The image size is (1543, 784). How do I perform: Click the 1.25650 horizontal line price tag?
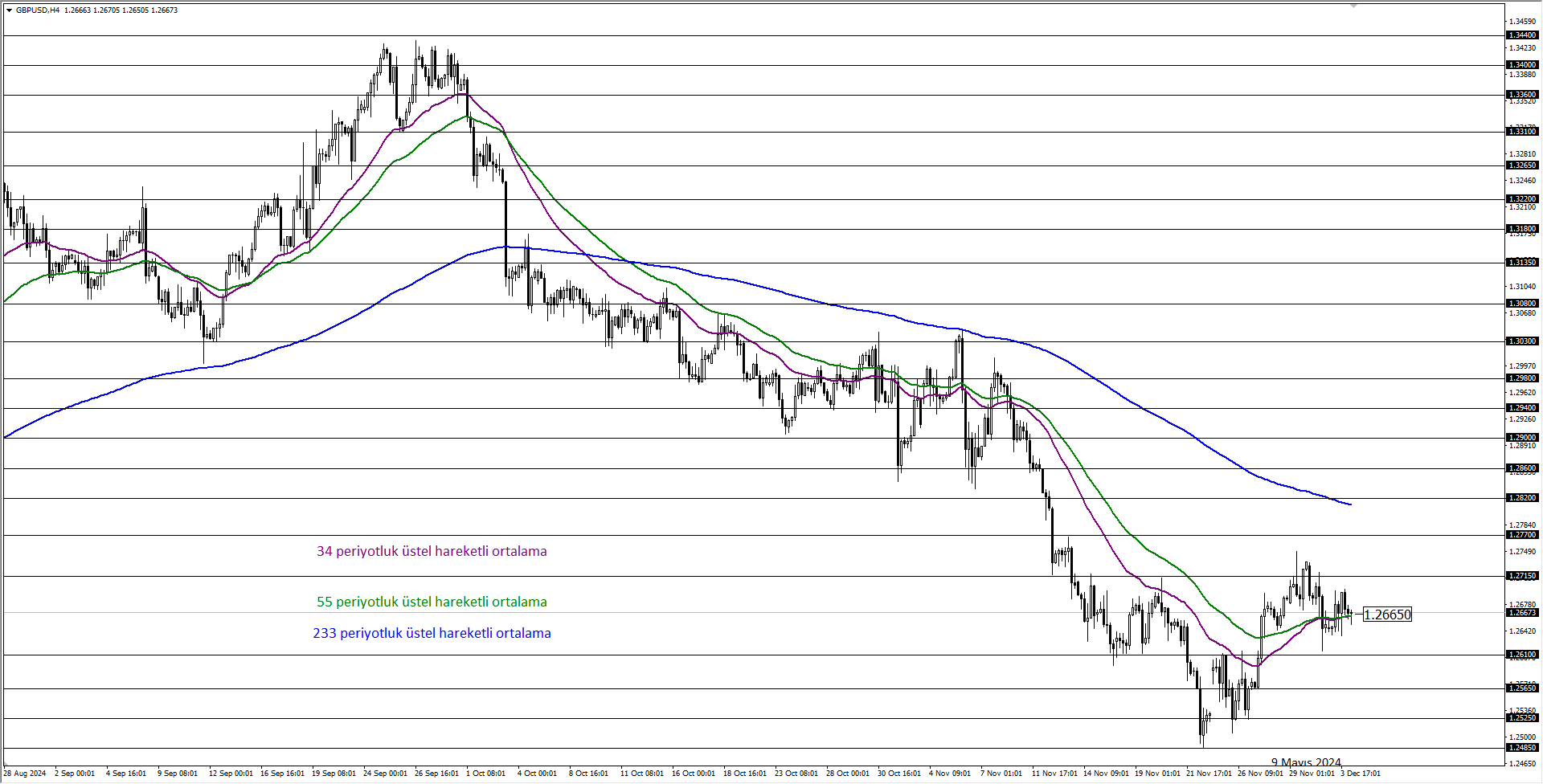tap(1522, 688)
